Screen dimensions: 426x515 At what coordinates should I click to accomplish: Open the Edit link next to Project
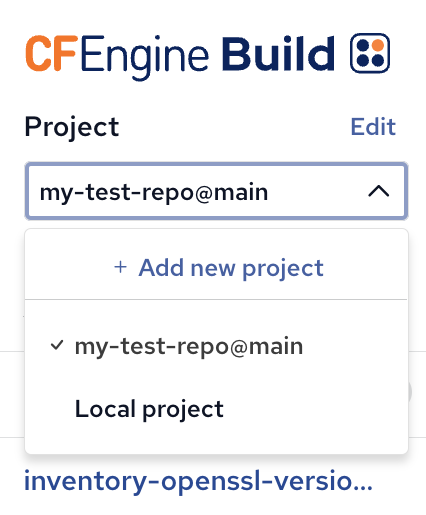(x=373, y=127)
